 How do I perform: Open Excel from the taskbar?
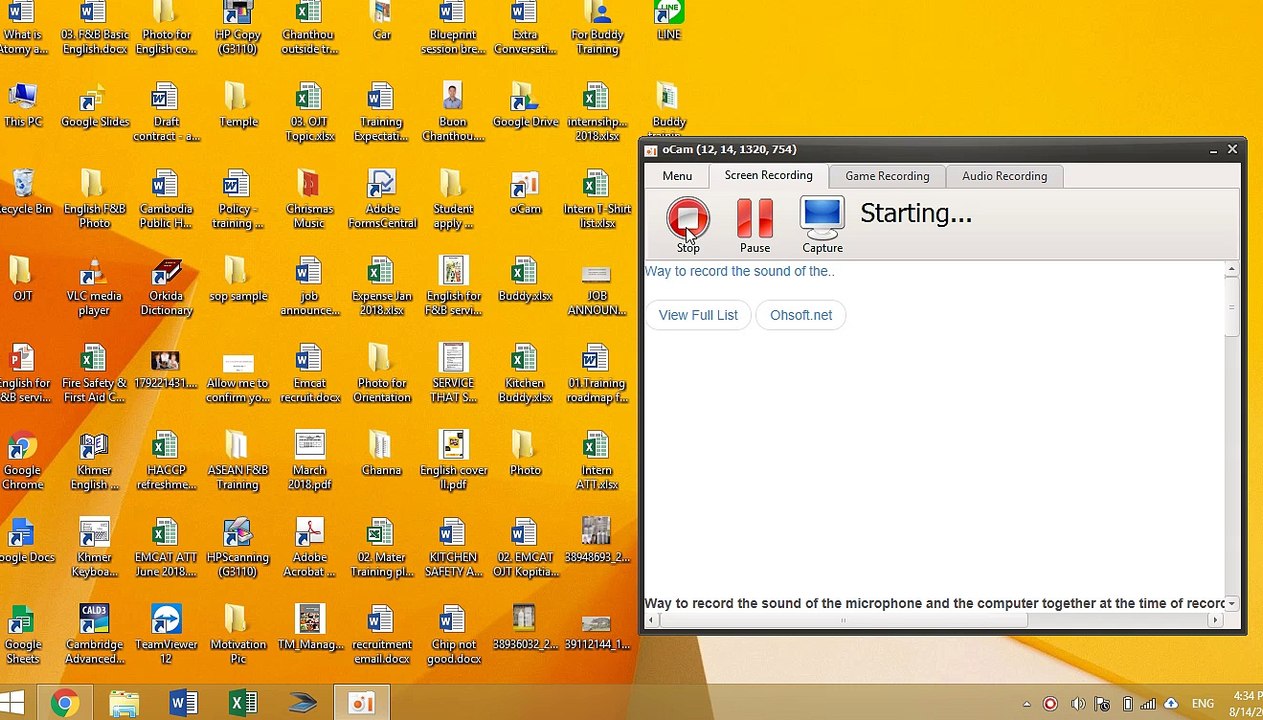click(x=243, y=703)
